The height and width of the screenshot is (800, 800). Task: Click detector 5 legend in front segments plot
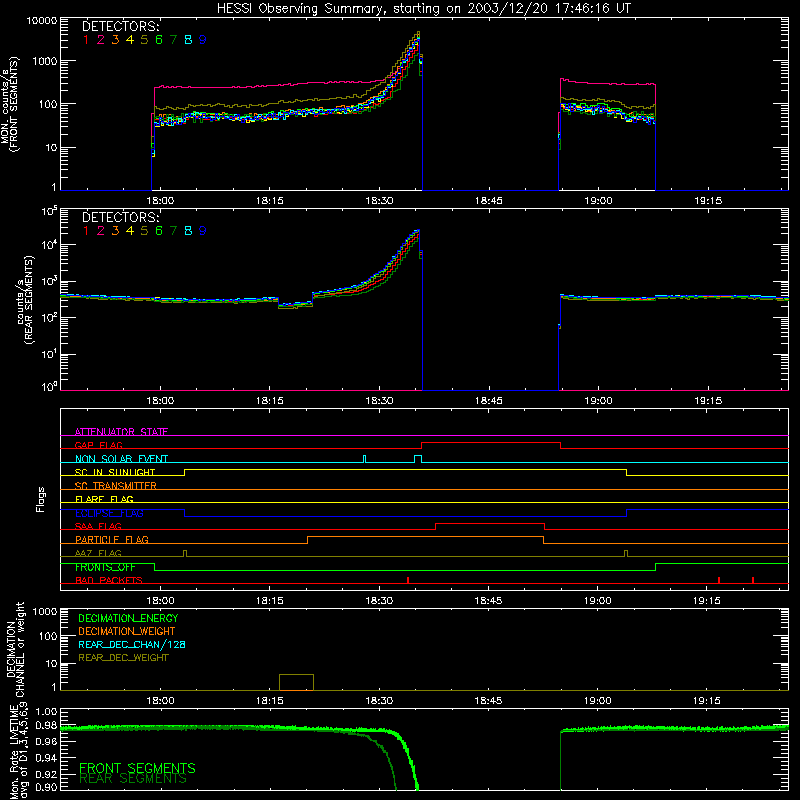pyautogui.click(x=144, y=40)
